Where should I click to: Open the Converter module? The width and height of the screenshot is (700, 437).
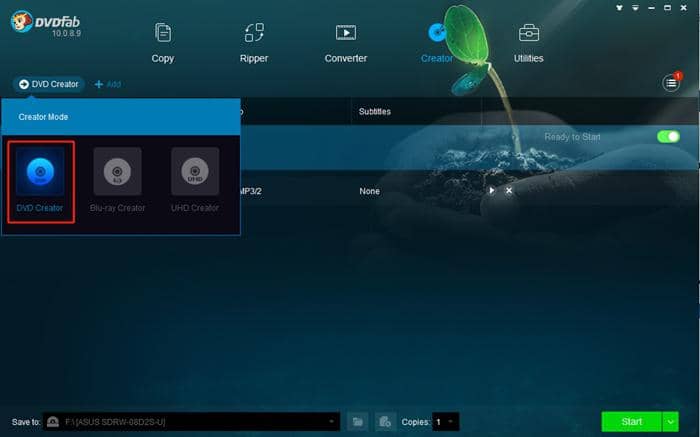(346, 43)
